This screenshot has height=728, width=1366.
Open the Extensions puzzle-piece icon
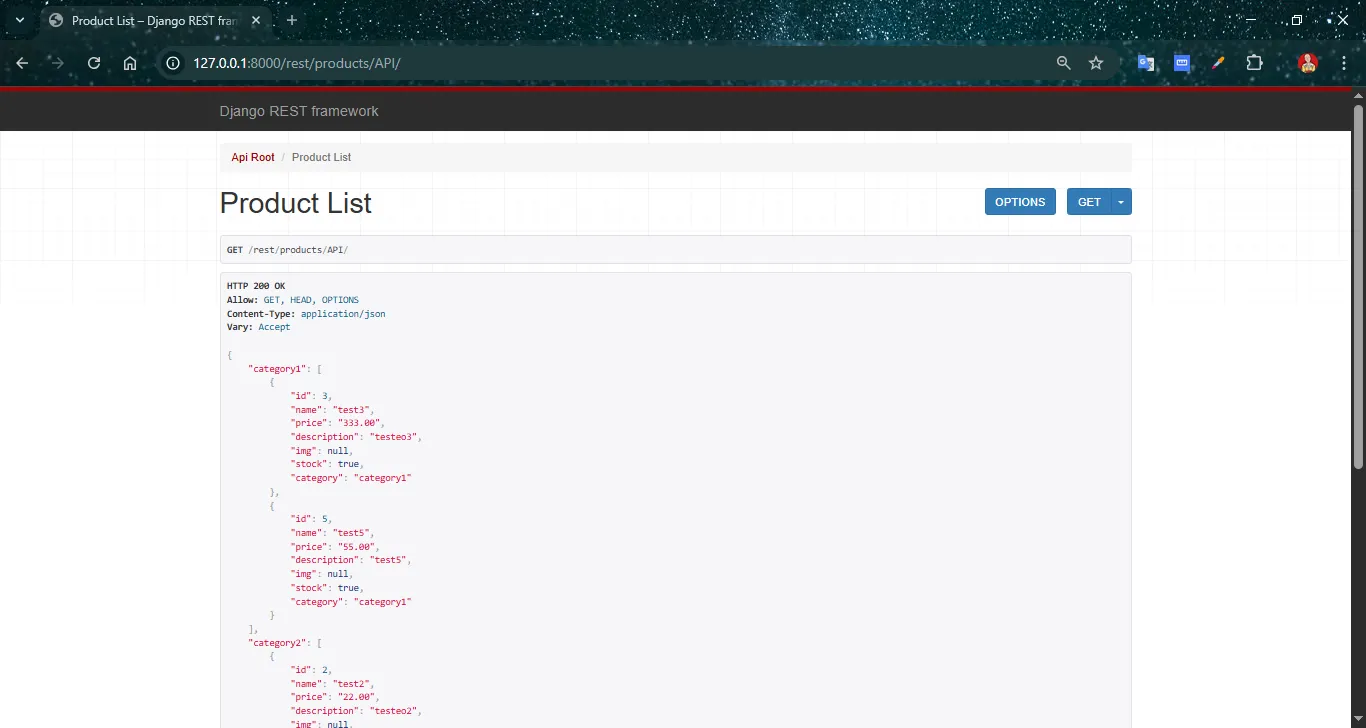coord(1254,62)
